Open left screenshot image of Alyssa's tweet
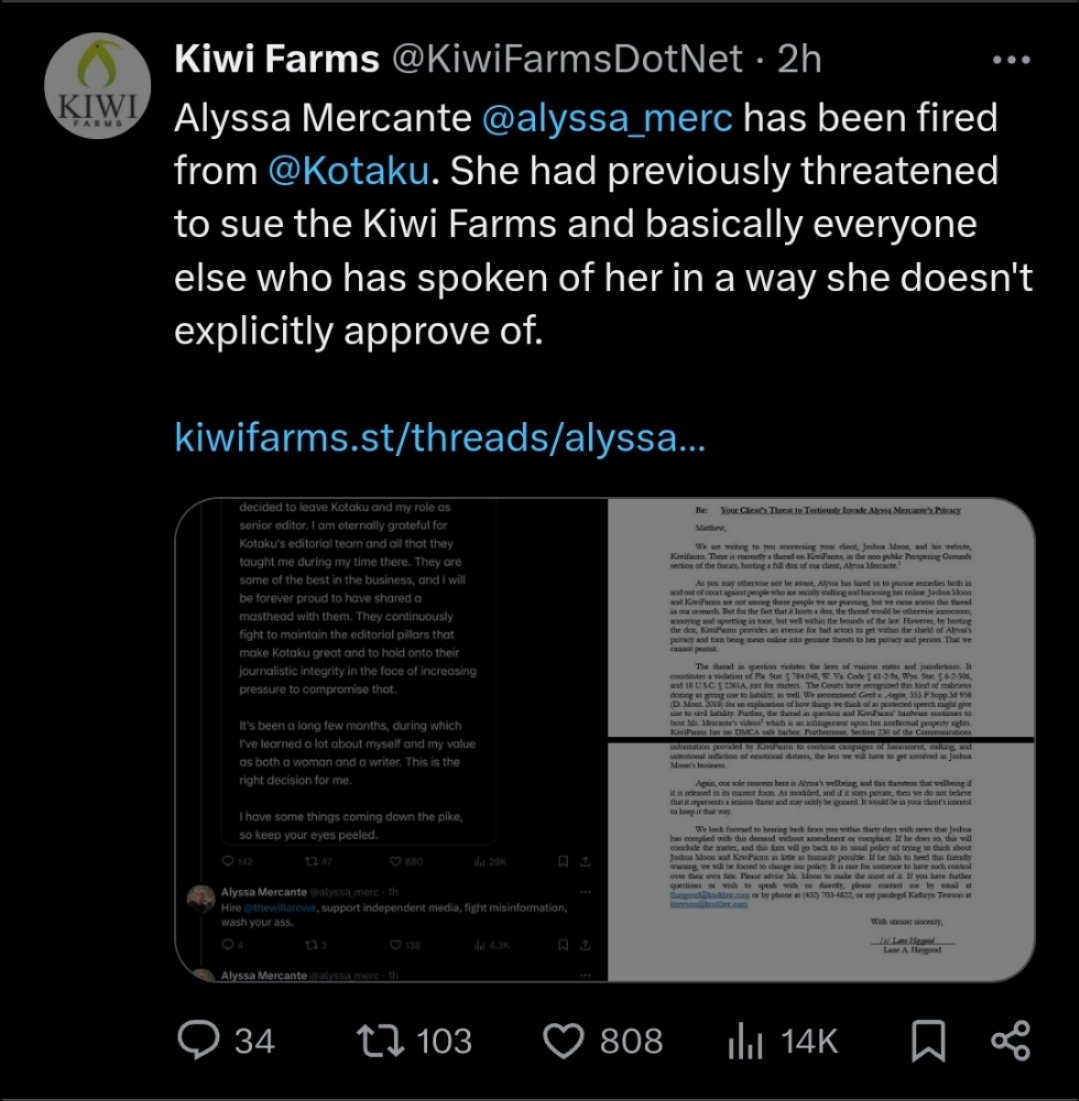Screen dimensions: 1079x1101 pyautogui.click(x=390, y=739)
